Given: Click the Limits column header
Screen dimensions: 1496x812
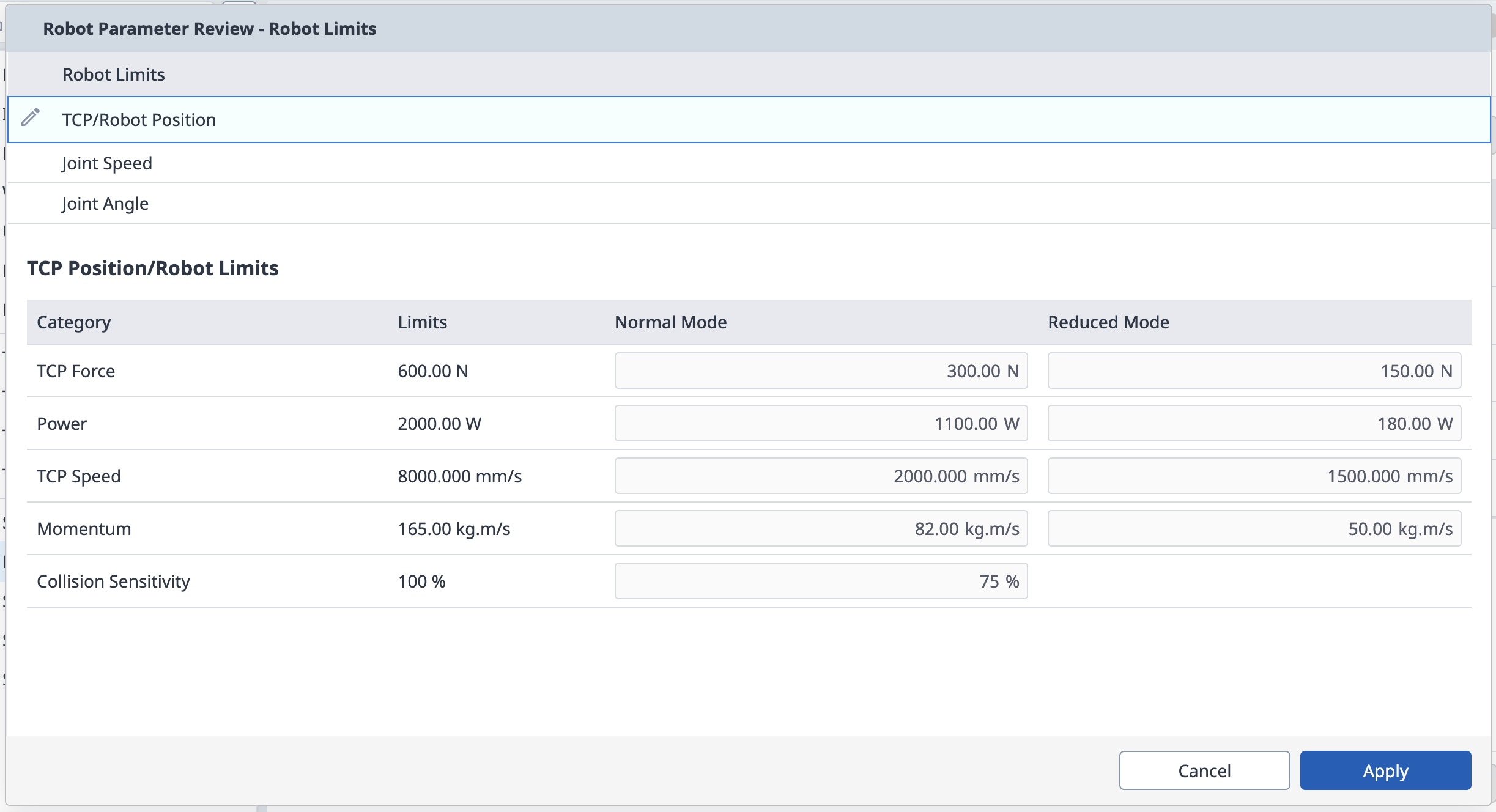Looking at the screenshot, I should 422,322.
